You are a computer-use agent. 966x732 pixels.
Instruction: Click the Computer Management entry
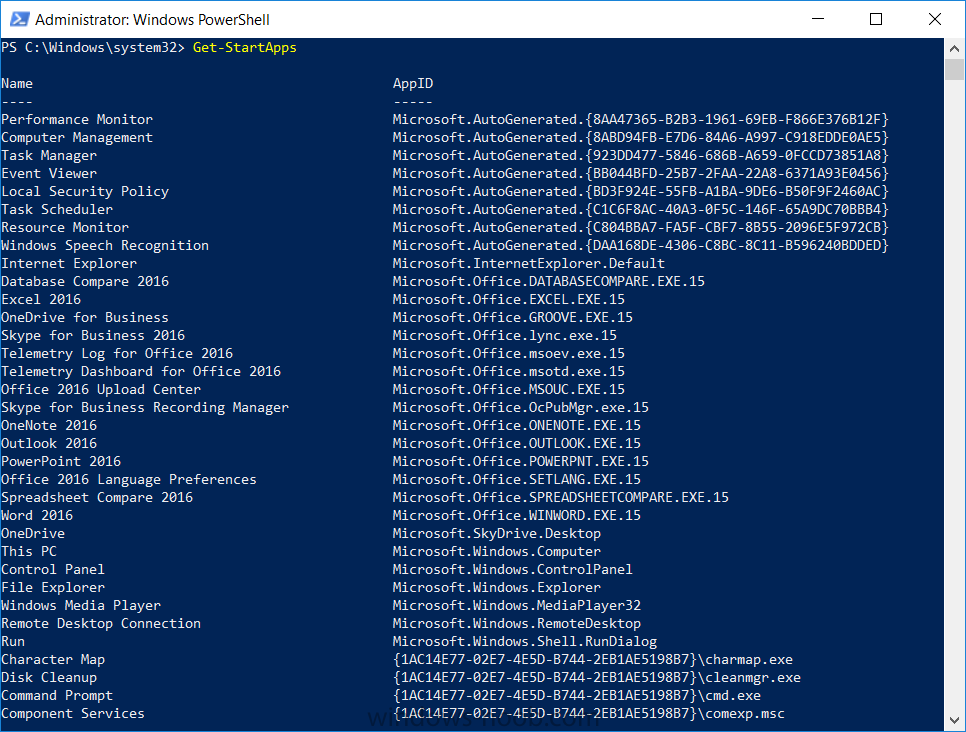click(77, 137)
